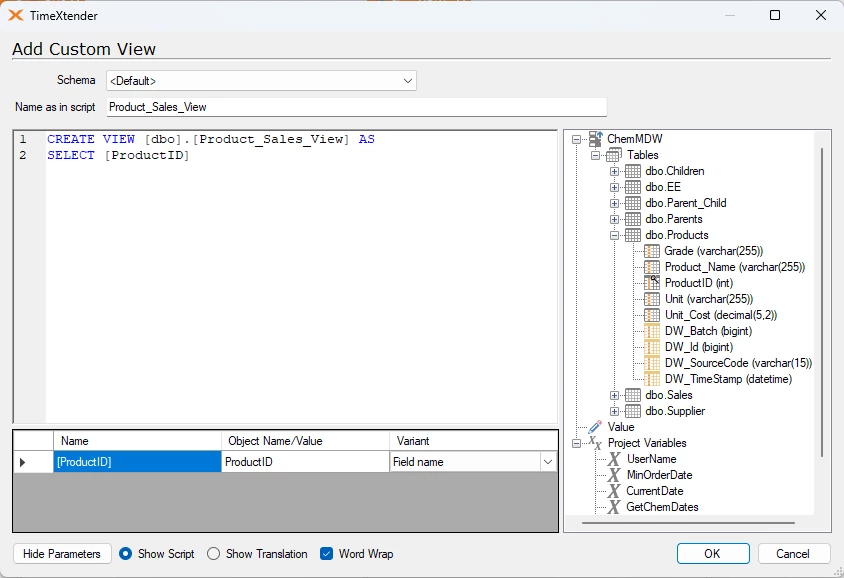Click the dbo.Sales table icon
844x578 pixels.
tap(632, 395)
